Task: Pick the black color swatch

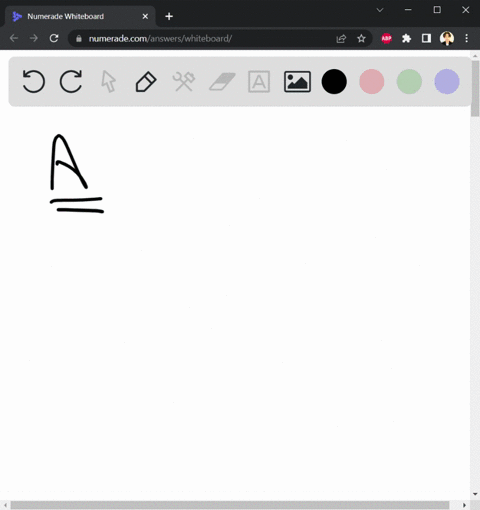Action: pyautogui.click(x=334, y=82)
